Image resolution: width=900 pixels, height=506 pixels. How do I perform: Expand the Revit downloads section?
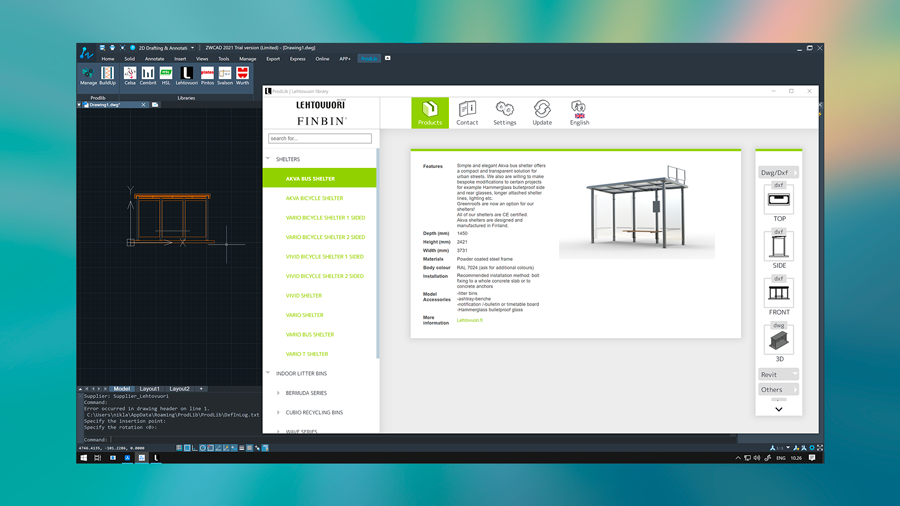pos(778,374)
